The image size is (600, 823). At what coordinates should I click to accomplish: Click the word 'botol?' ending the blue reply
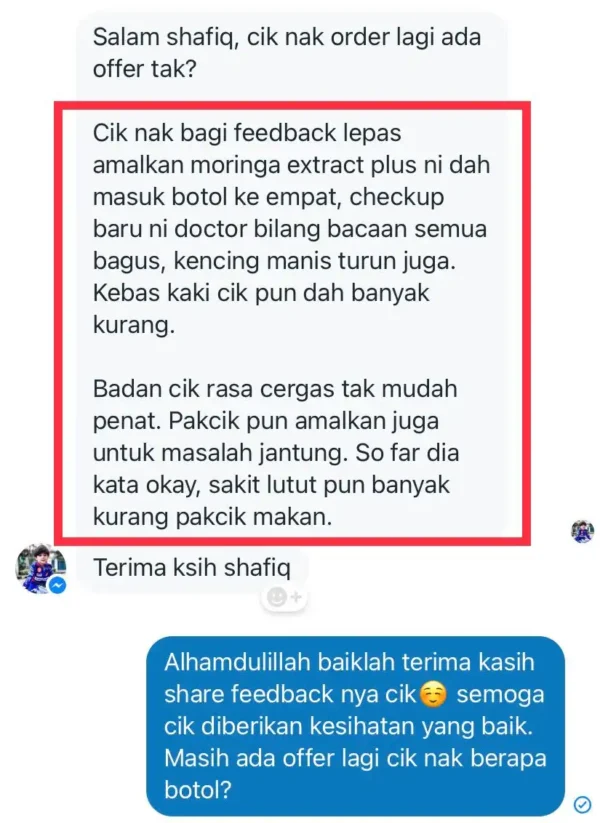(198, 790)
